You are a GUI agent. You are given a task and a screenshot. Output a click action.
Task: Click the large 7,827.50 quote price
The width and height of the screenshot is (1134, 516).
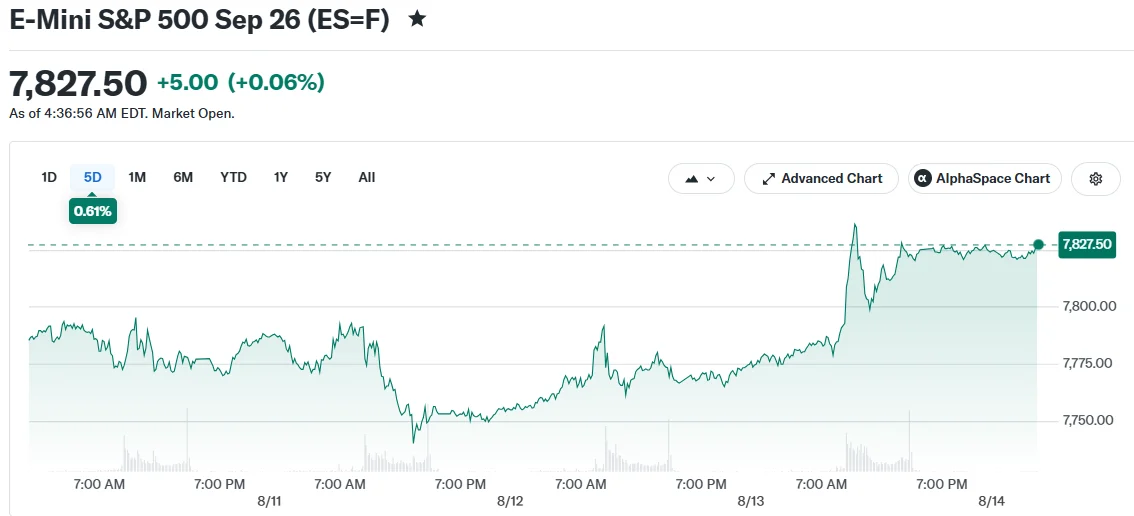point(78,84)
